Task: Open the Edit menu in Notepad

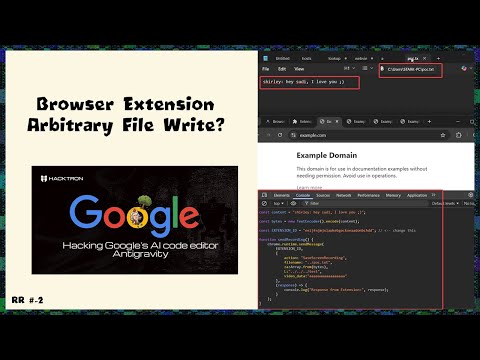Action: (x=282, y=69)
